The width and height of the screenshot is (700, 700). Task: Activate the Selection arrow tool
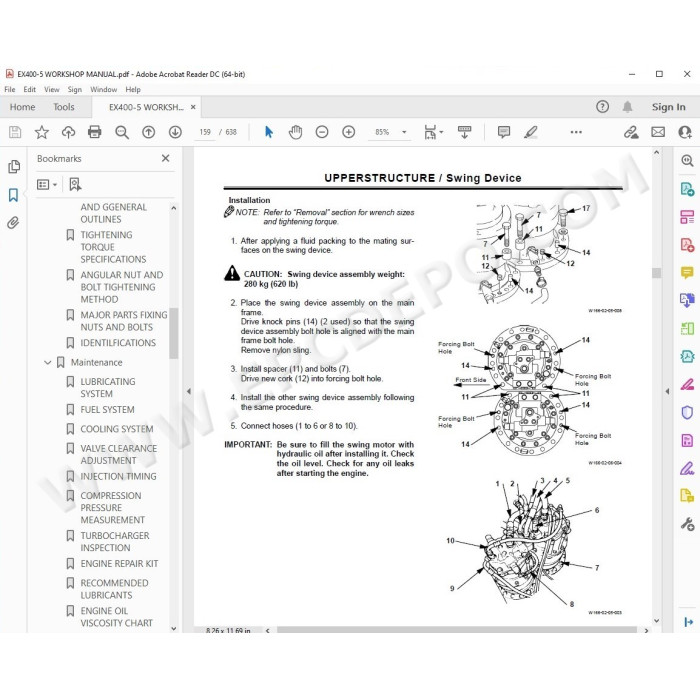point(269,132)
